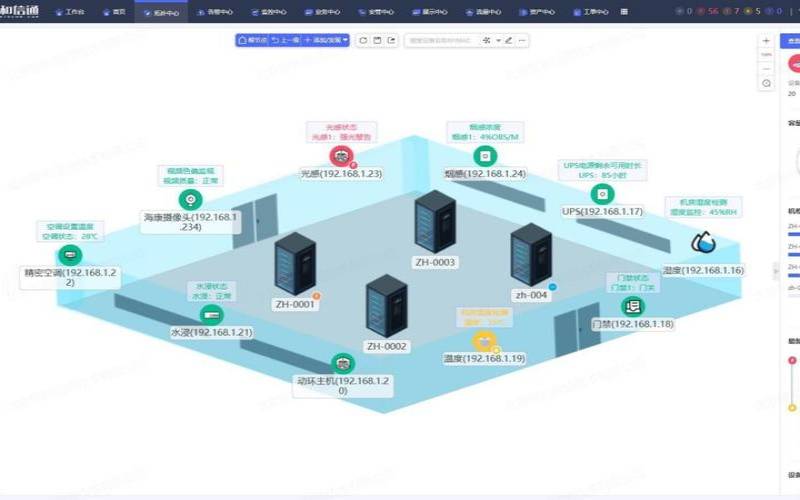
Task: Click the label 水浸(192.168.1.21)
Action: [211, 333]
